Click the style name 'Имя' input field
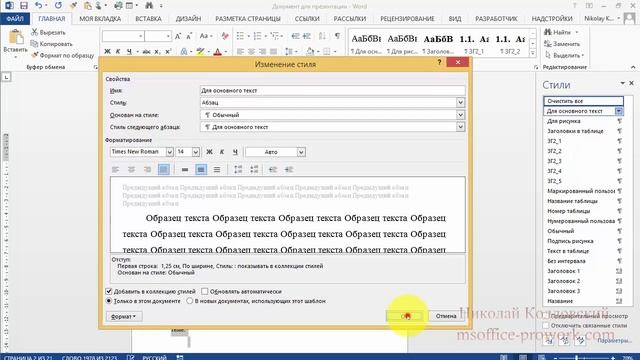The width and height of the screenshot is (640, 360). coord(332,90)
